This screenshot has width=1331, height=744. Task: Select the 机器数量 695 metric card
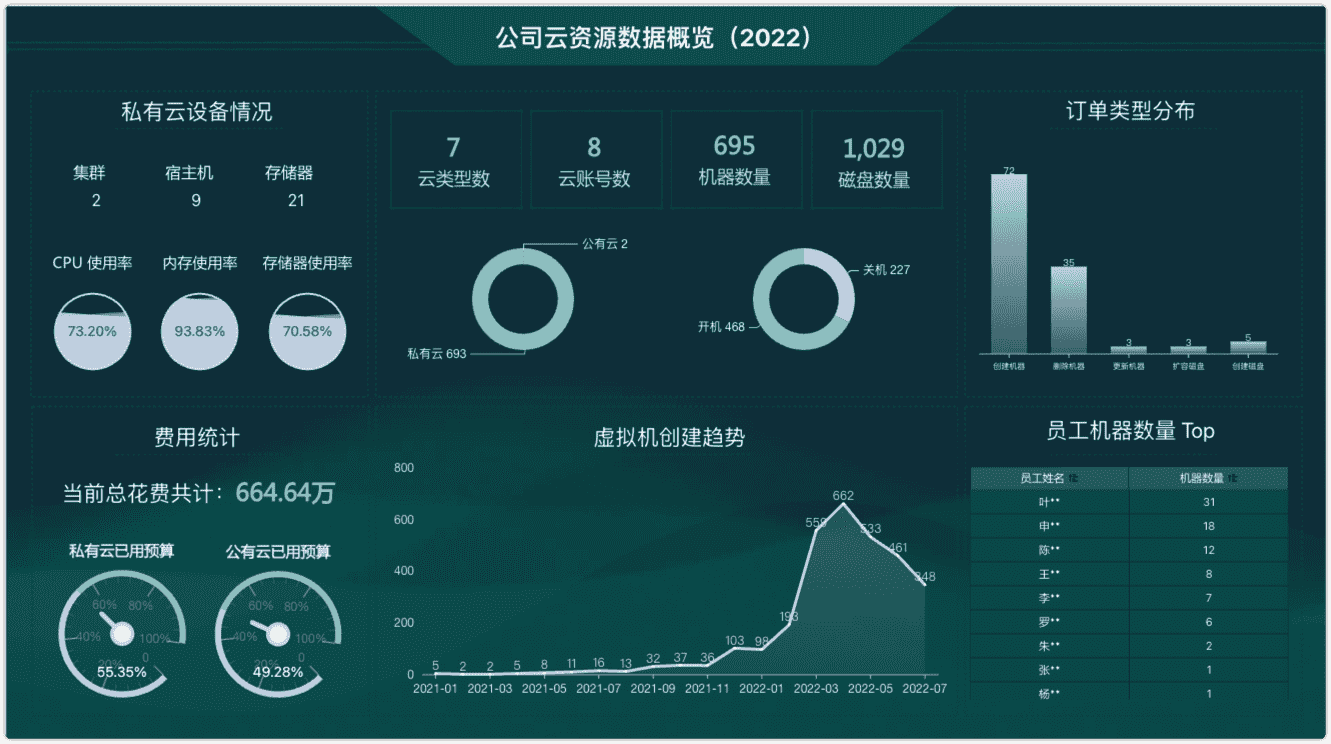[735, 160]
